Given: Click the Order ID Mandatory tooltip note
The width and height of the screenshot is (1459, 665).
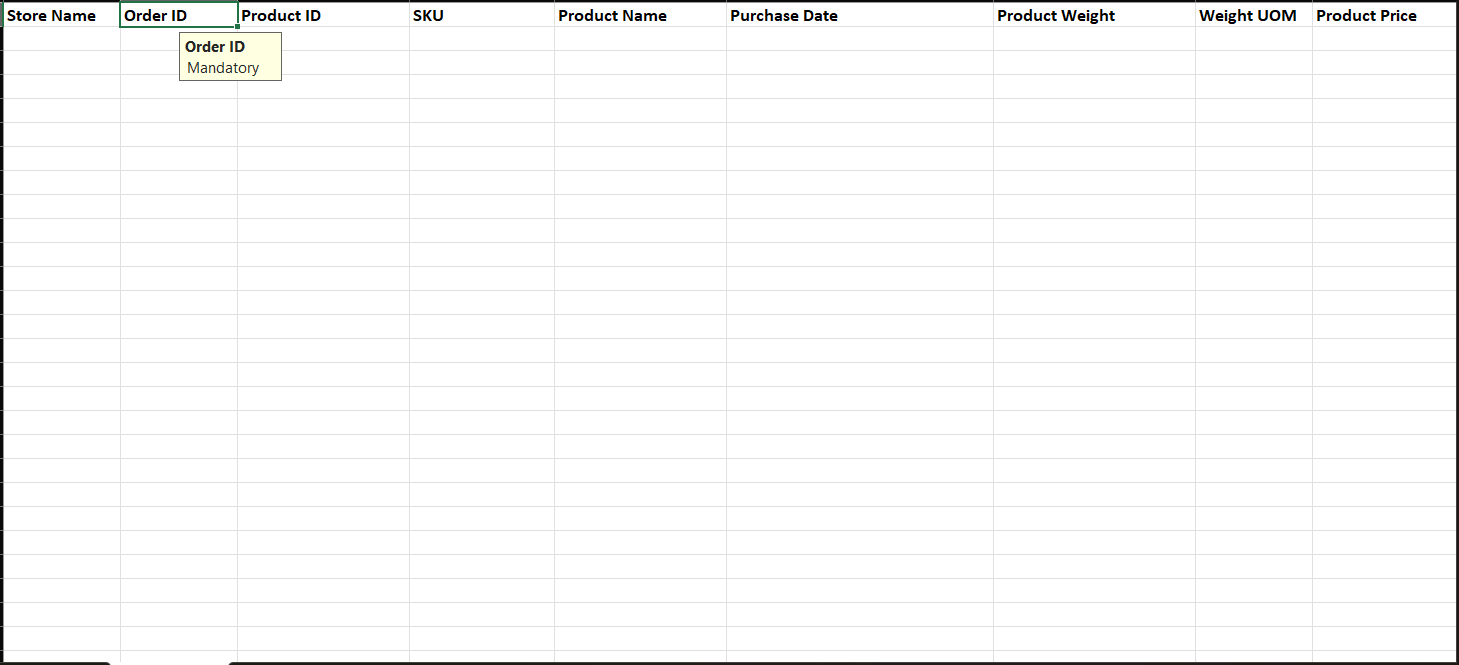Looking at the screenshot, I should pyautogui.click(x=230, y=57).
